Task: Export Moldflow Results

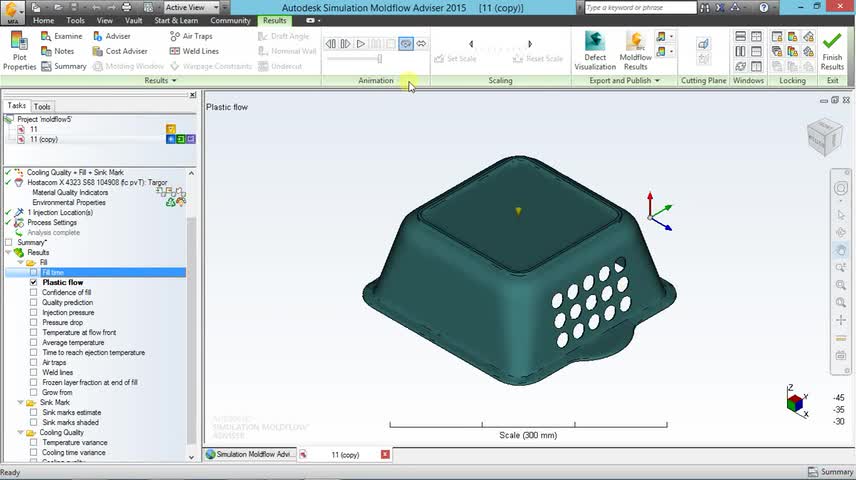Action: 635,51
